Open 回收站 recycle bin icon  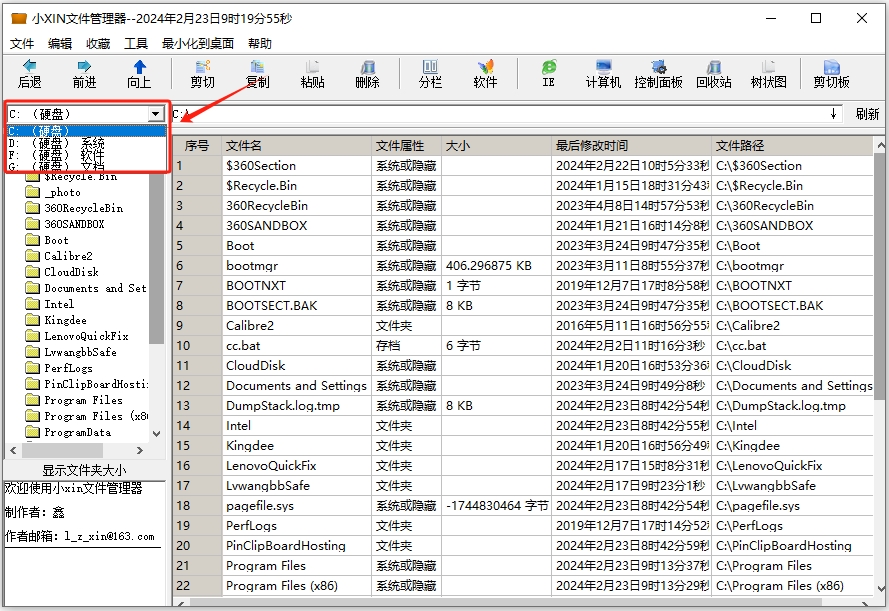tap(714, 66)
